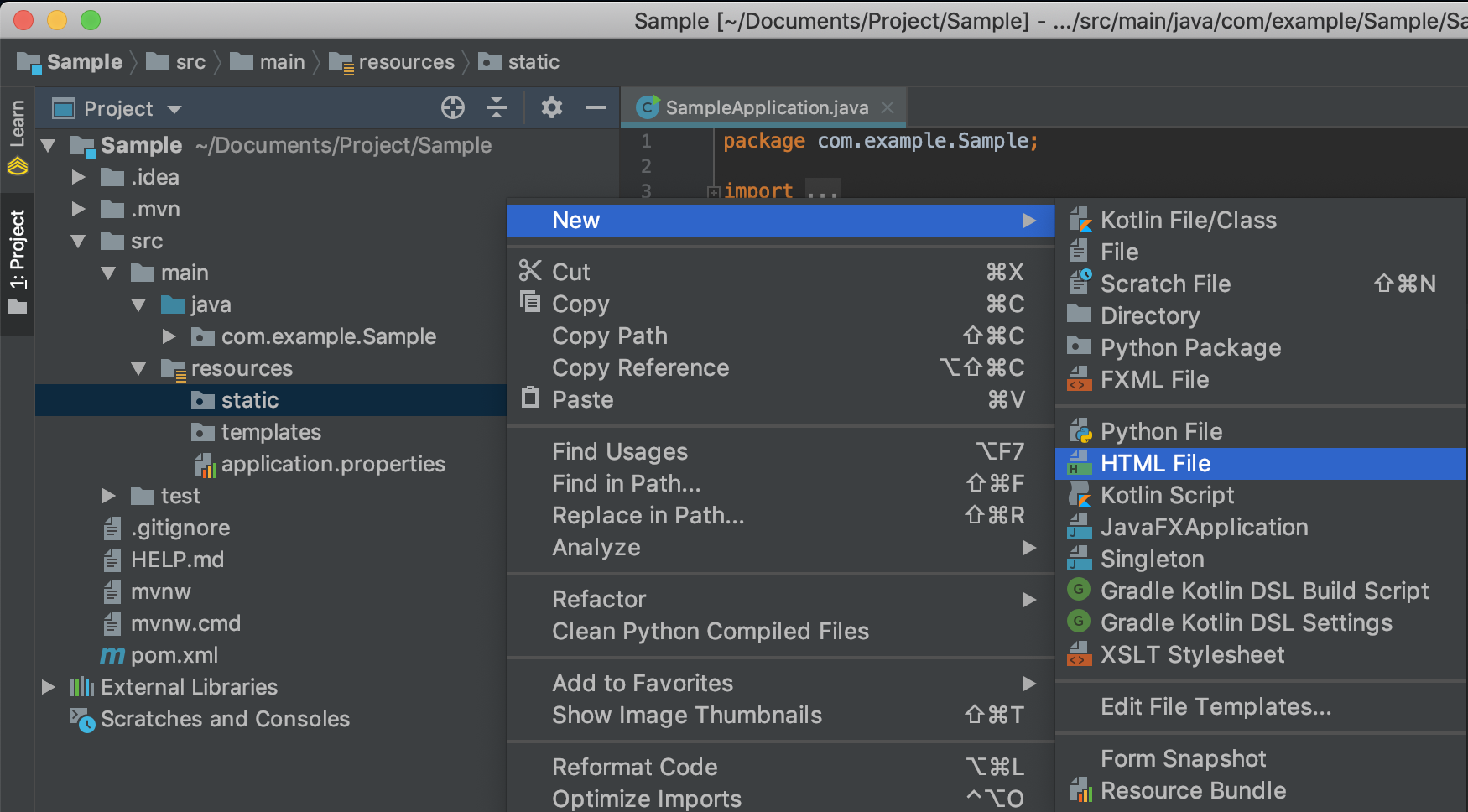This screenshot has height=812, width=1468.
Task: Collapse the java folder
Action: click(x=139, y=305)
